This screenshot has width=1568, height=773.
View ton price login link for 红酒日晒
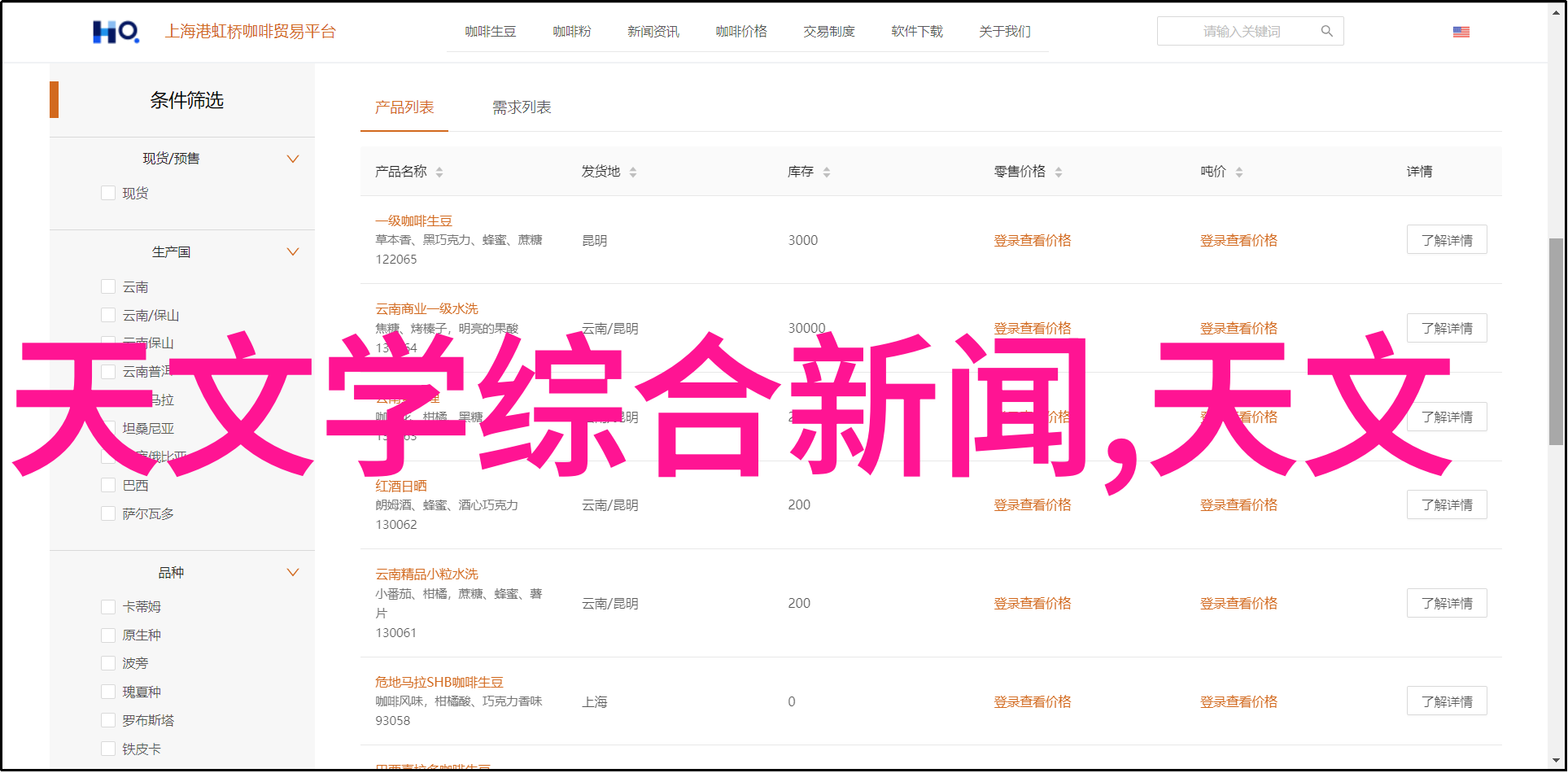1238,504
